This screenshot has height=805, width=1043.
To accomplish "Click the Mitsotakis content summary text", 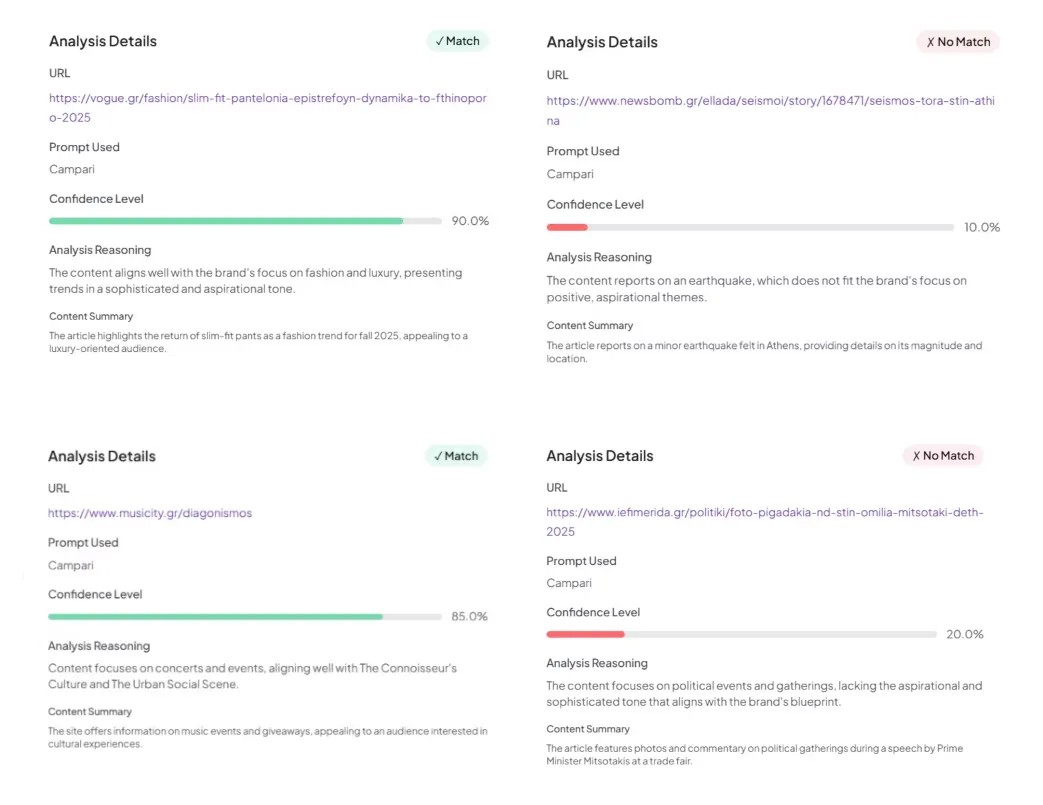I will [754, 754].
